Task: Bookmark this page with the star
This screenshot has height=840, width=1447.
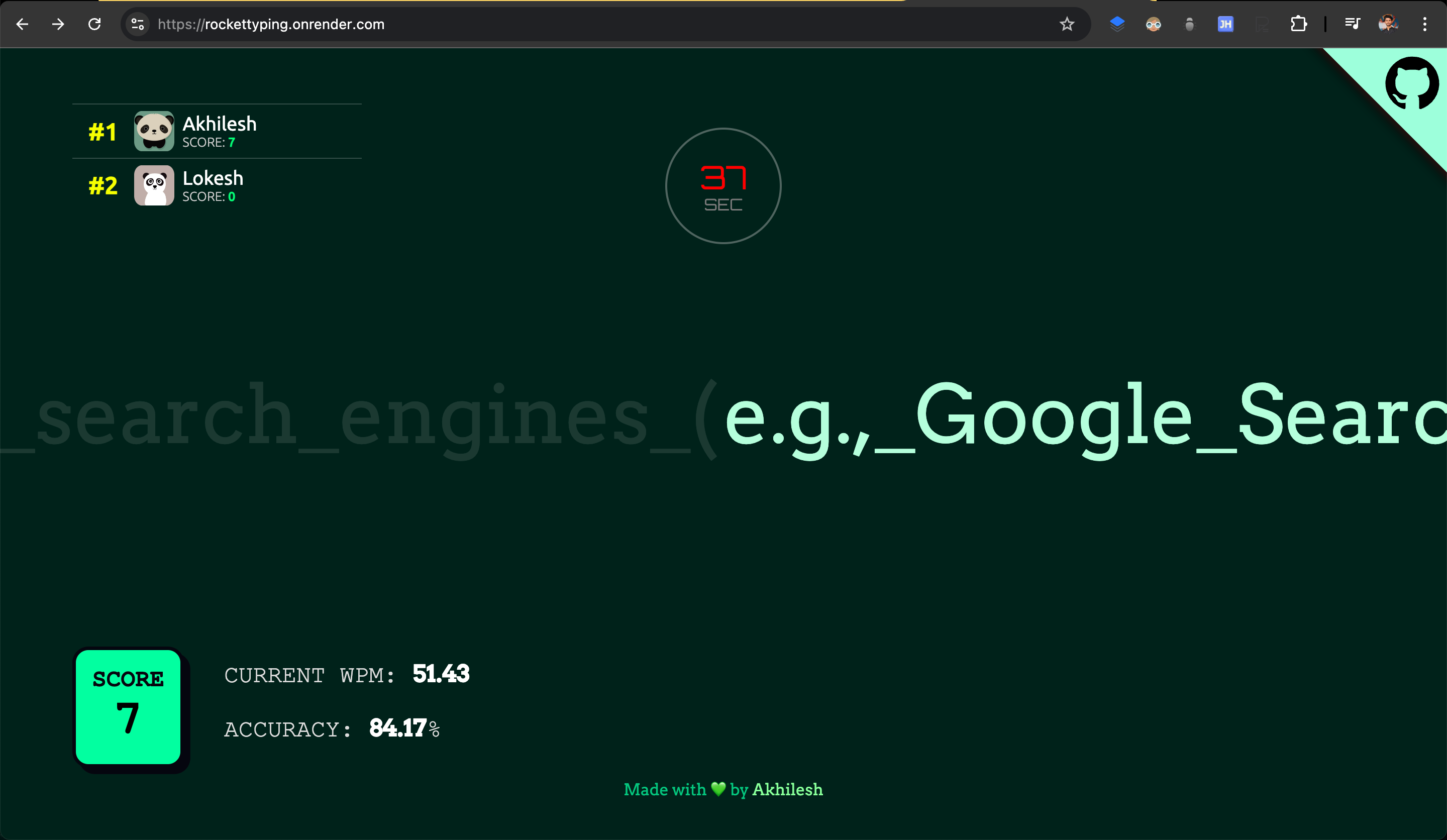Action: pos(1066,24)
